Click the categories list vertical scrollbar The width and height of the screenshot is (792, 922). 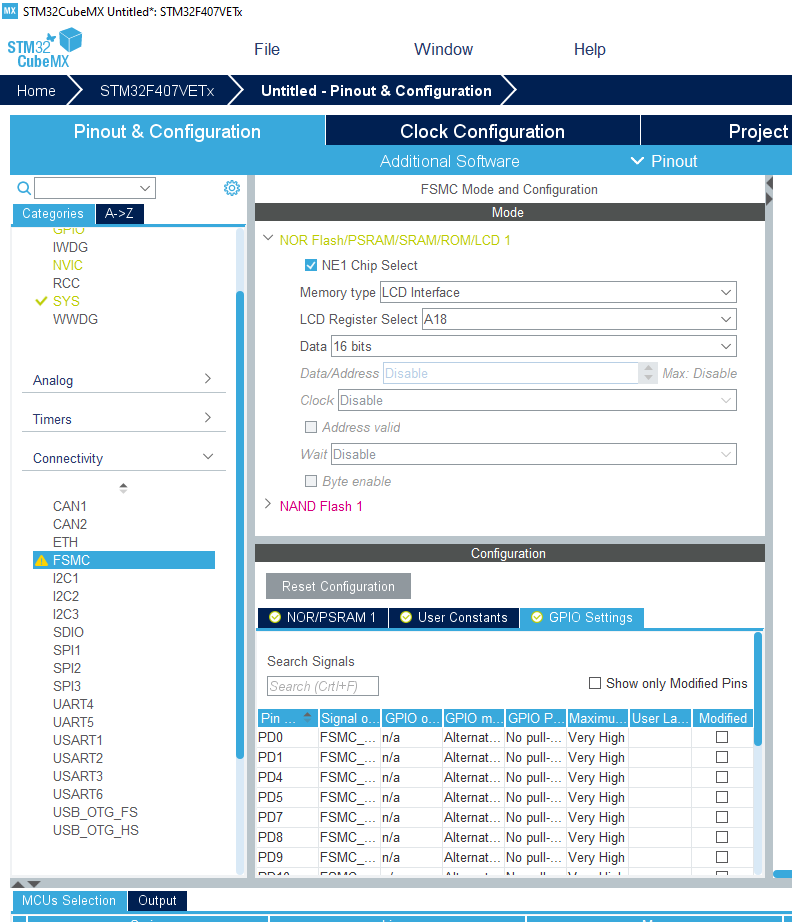(x=239, y=523)
